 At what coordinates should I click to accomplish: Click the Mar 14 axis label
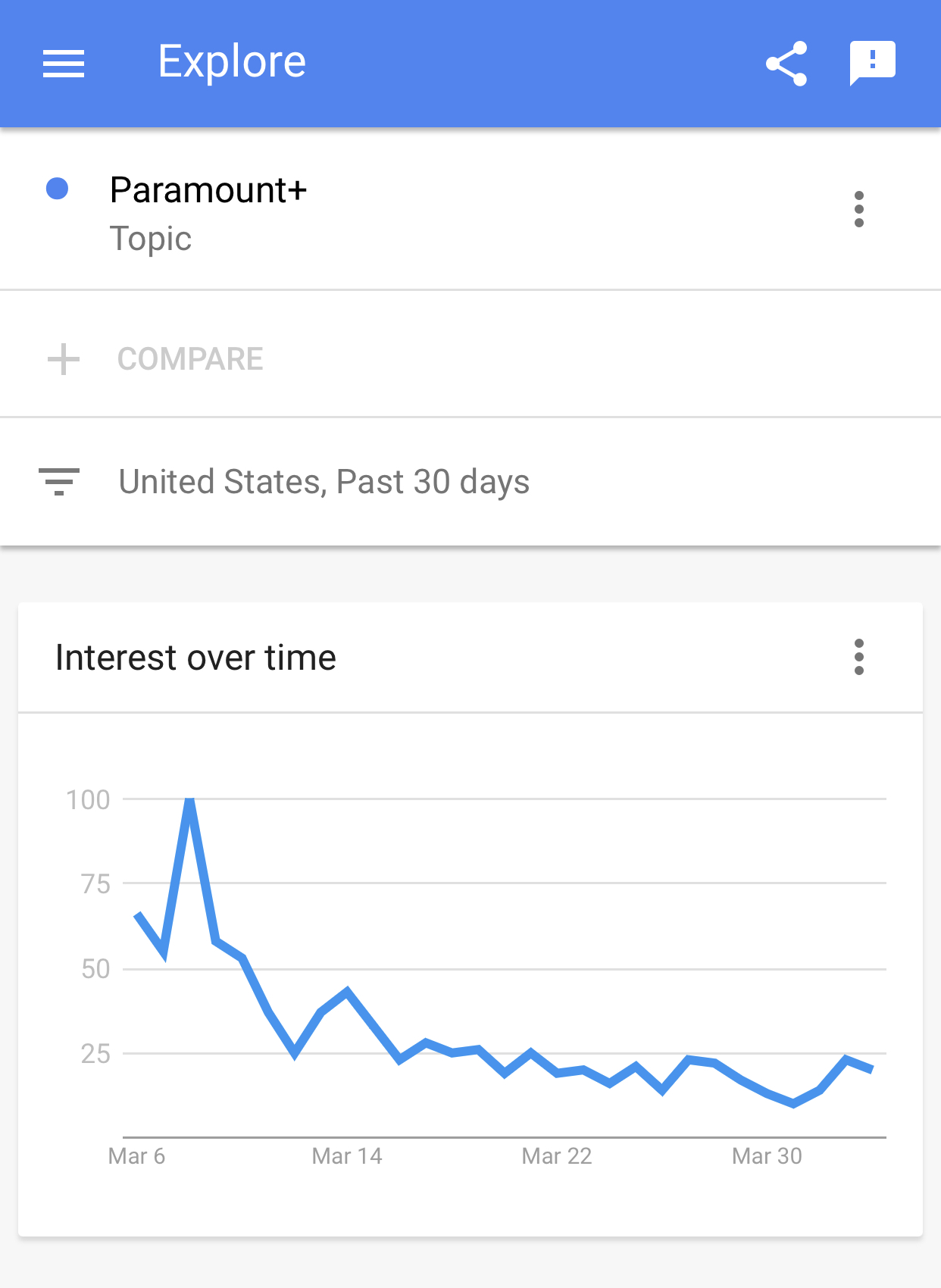(x=347, y=1156)
